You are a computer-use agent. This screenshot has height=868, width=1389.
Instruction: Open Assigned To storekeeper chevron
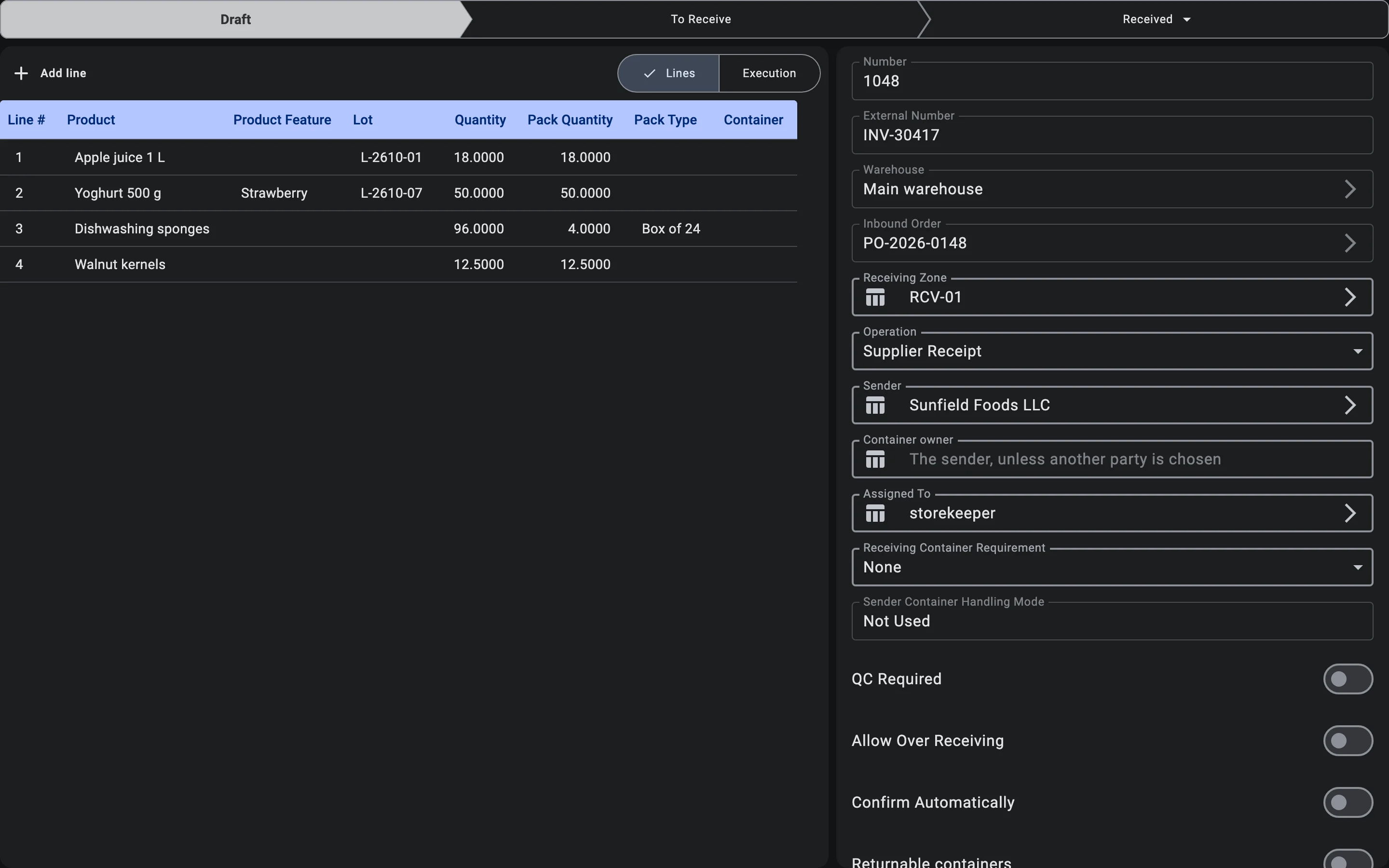[1350, 513]
